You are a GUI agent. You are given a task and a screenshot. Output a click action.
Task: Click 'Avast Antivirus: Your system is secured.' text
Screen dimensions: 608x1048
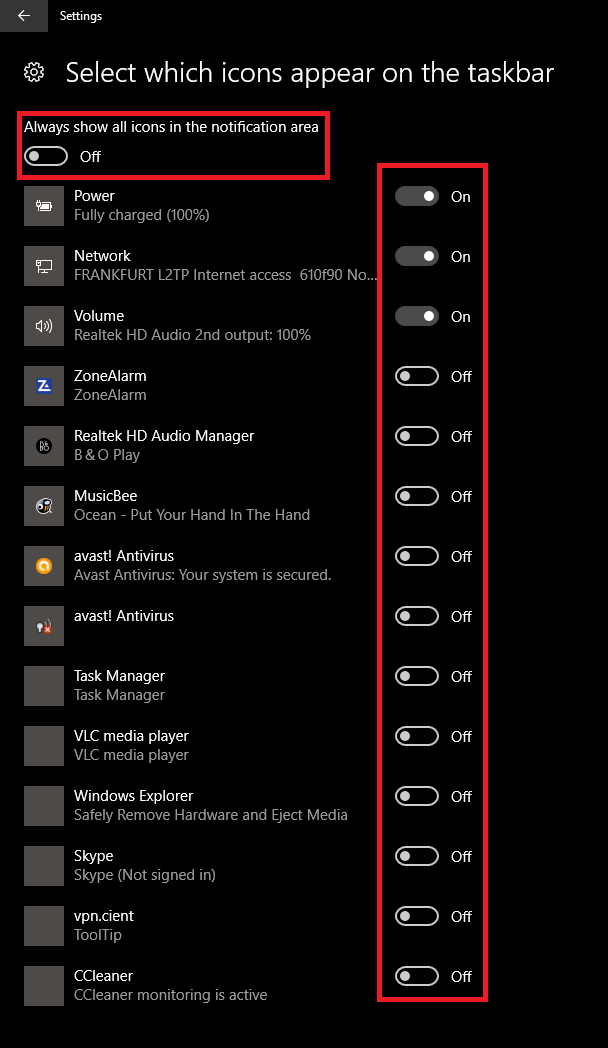click(x=202, y=575)
